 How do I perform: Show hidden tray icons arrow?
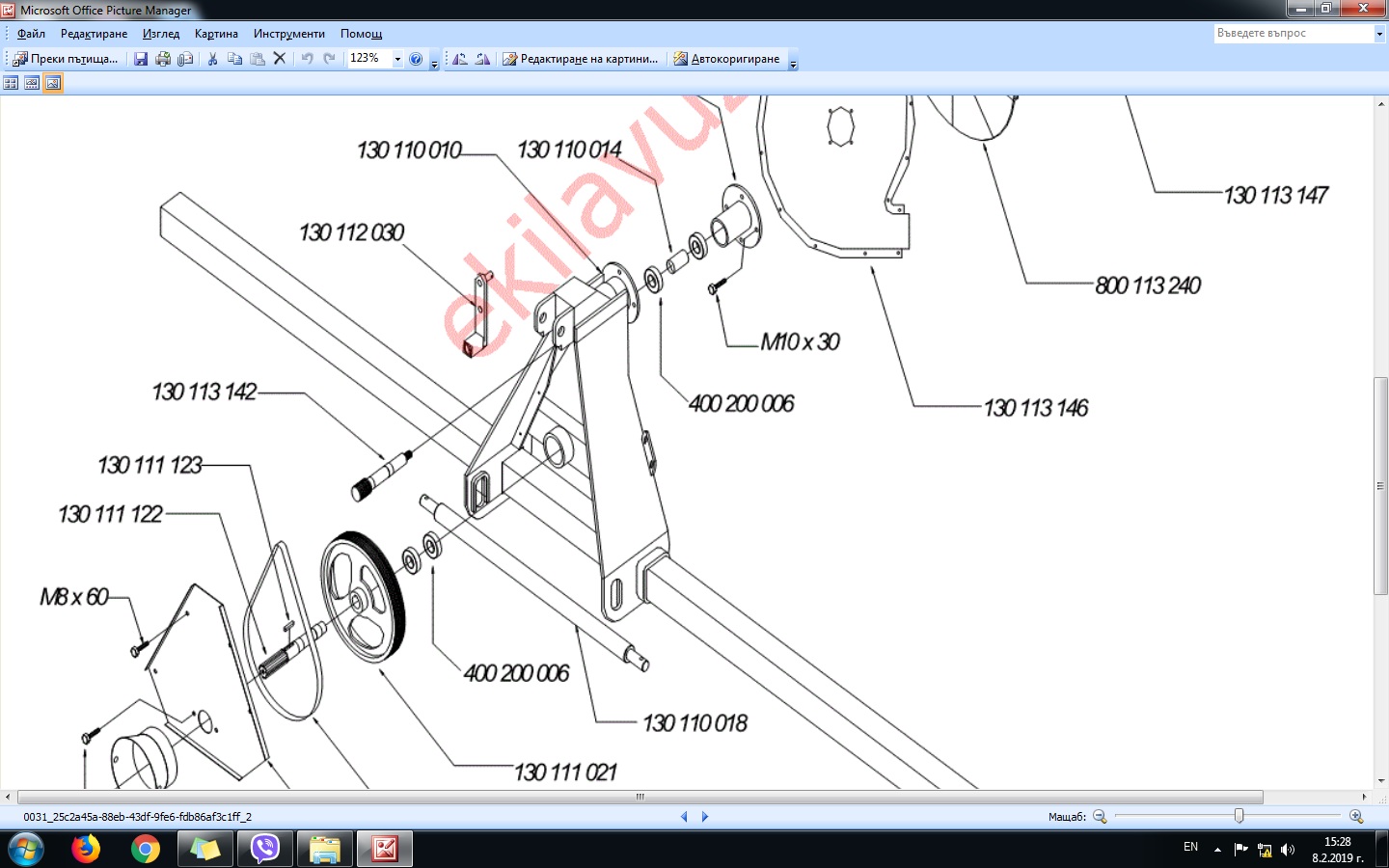pos(1217,850)
